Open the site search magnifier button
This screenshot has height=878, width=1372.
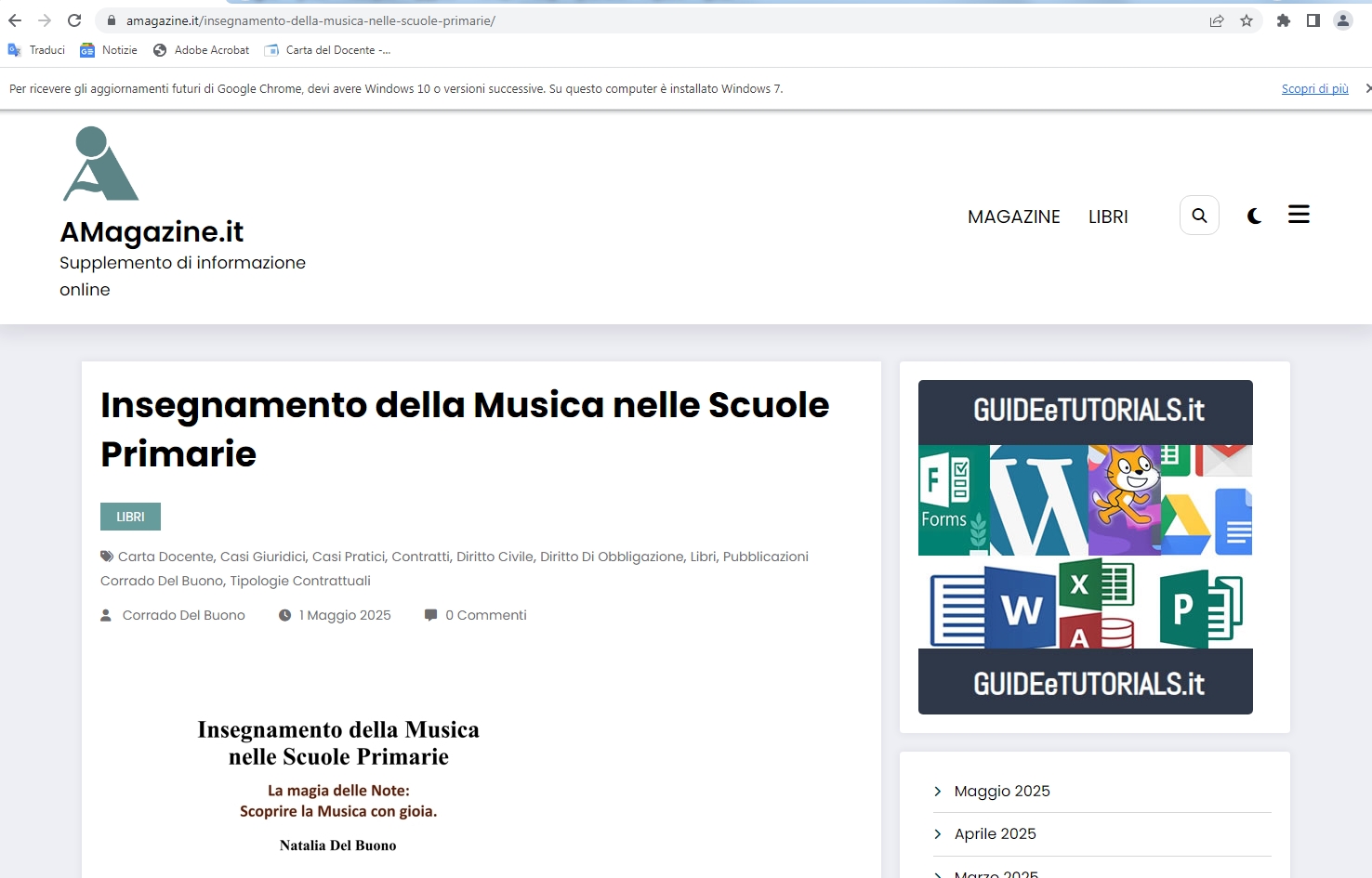(x=1199, y=216)
